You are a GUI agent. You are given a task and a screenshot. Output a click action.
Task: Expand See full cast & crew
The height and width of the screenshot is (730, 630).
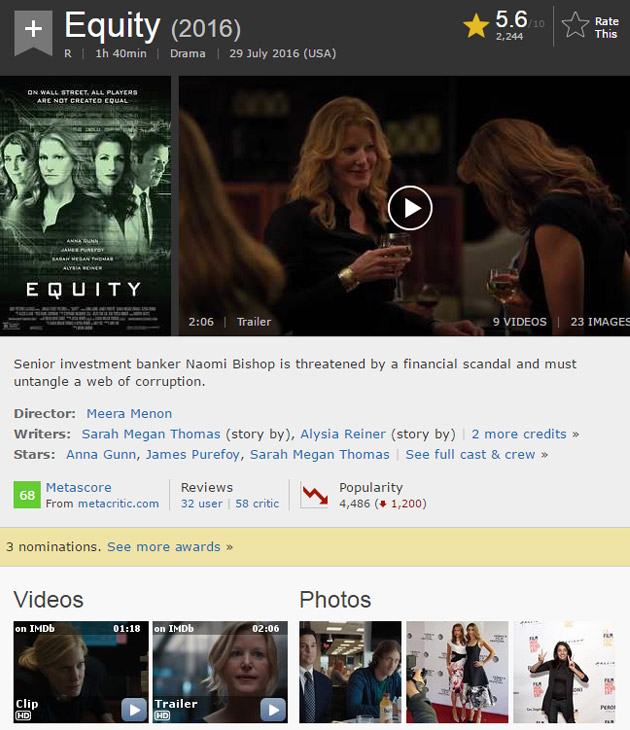tap(476, 454)
